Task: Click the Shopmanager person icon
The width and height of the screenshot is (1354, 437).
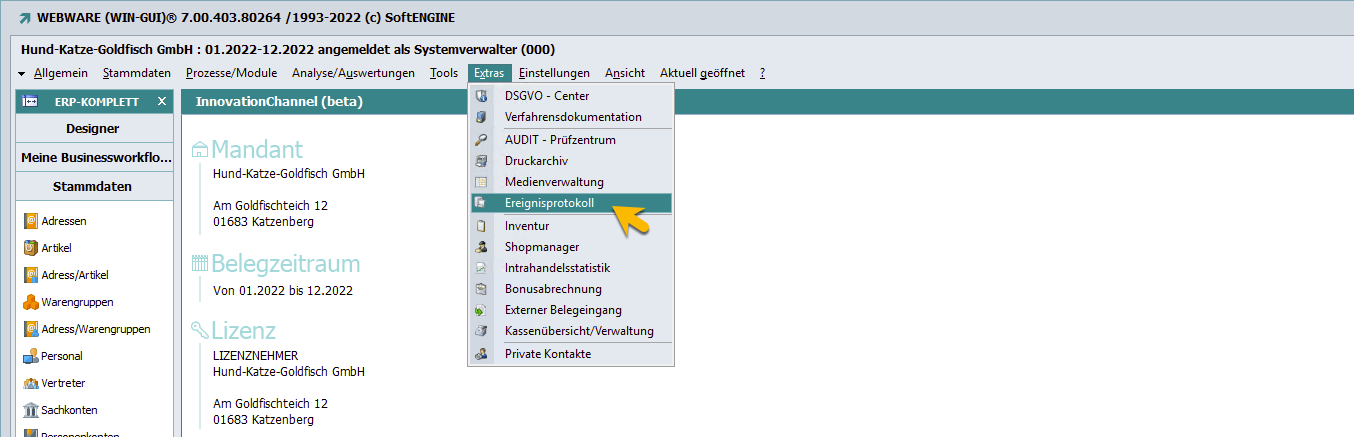Action: [x=482, y=247]
